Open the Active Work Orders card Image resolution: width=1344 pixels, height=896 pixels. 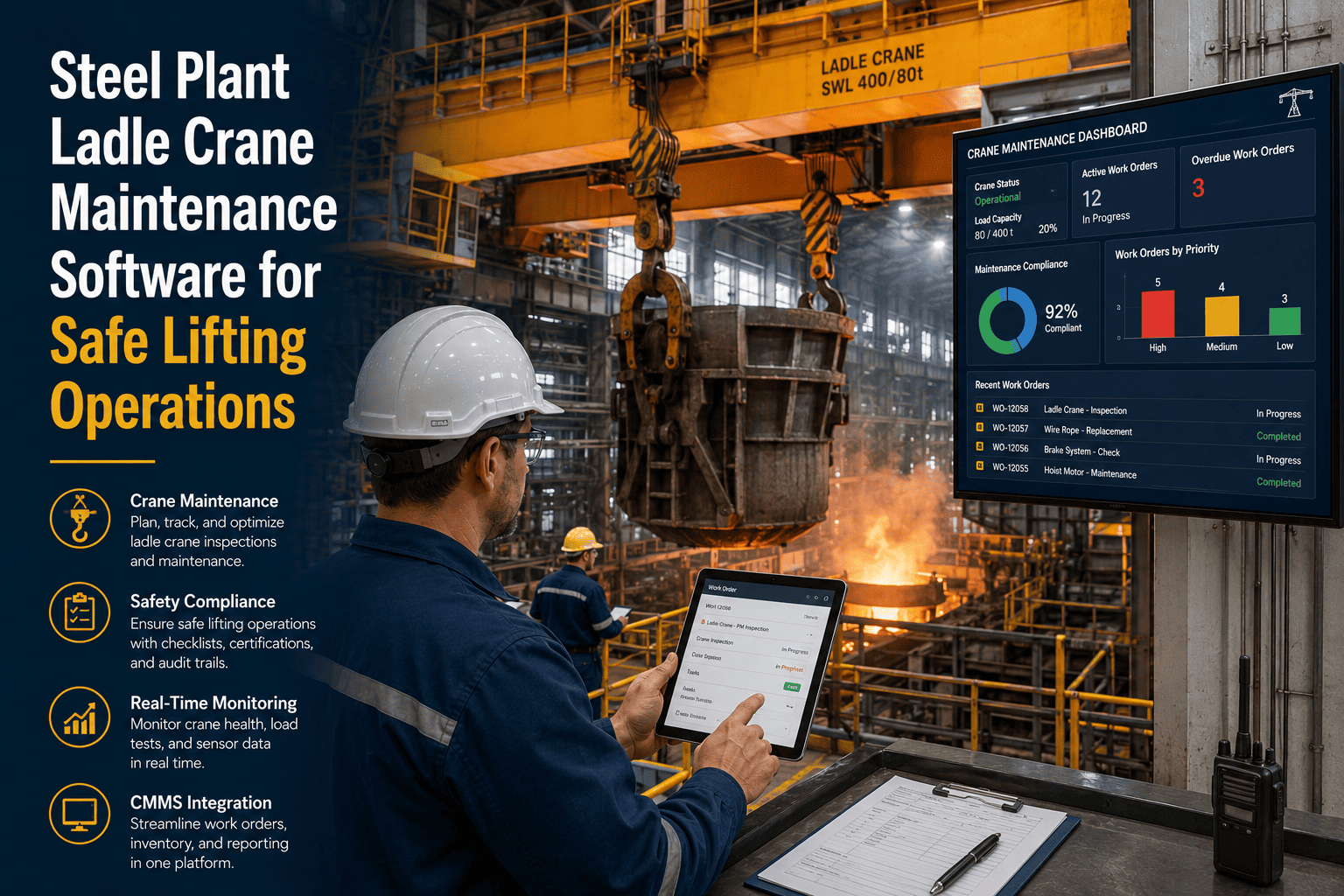(1123, 192)
